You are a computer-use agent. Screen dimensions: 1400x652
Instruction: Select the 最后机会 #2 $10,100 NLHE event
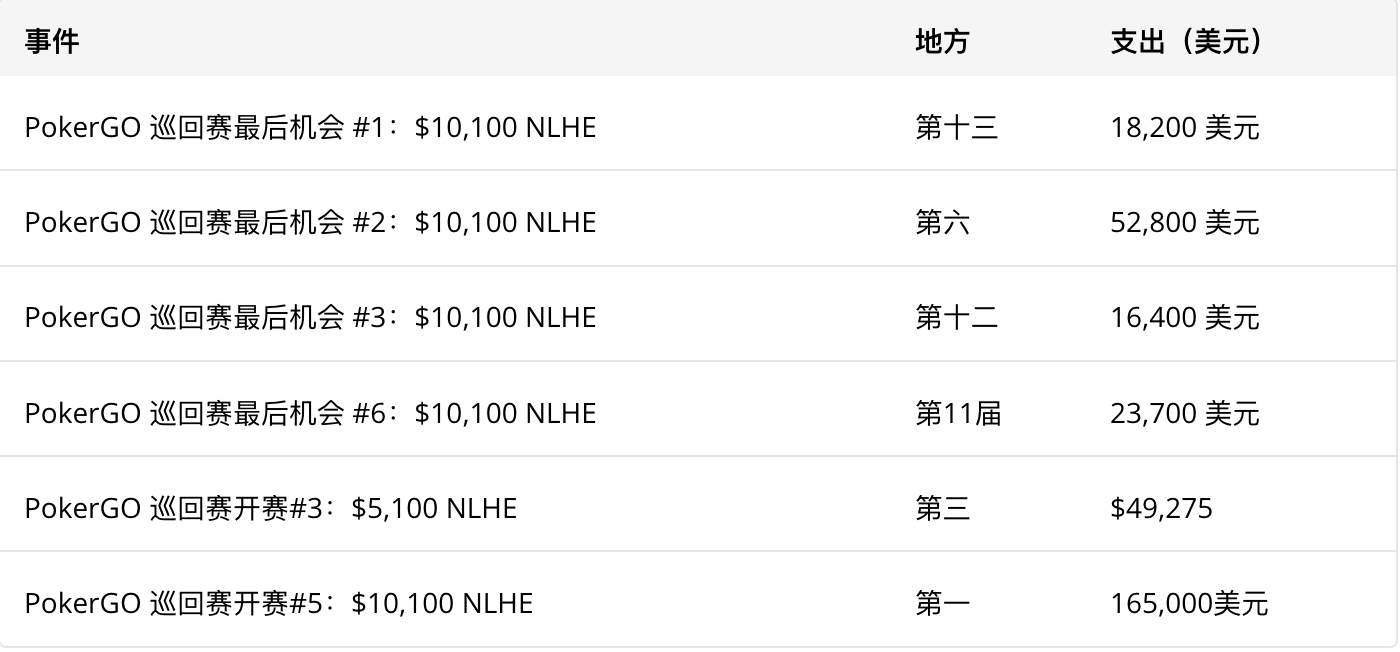pyautogui.click(x=310, y=222)
